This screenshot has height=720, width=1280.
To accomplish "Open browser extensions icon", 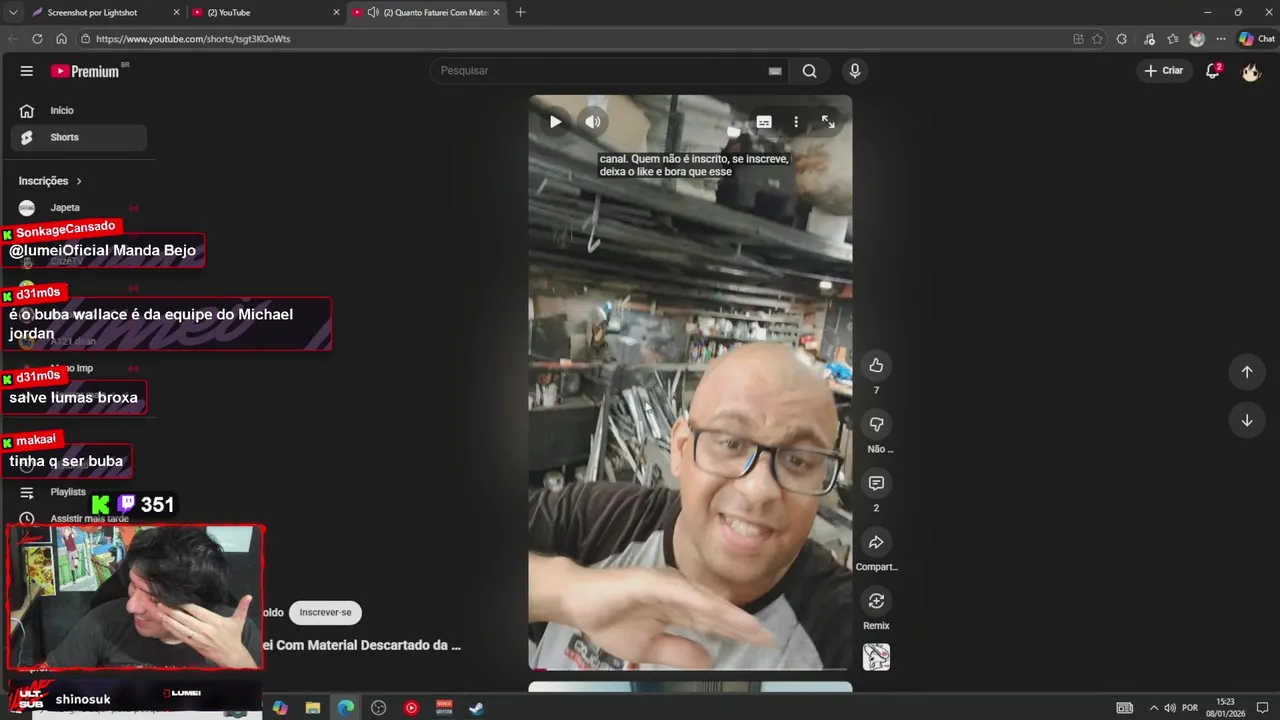I will pyautogui.click(x=1121, y=39).
